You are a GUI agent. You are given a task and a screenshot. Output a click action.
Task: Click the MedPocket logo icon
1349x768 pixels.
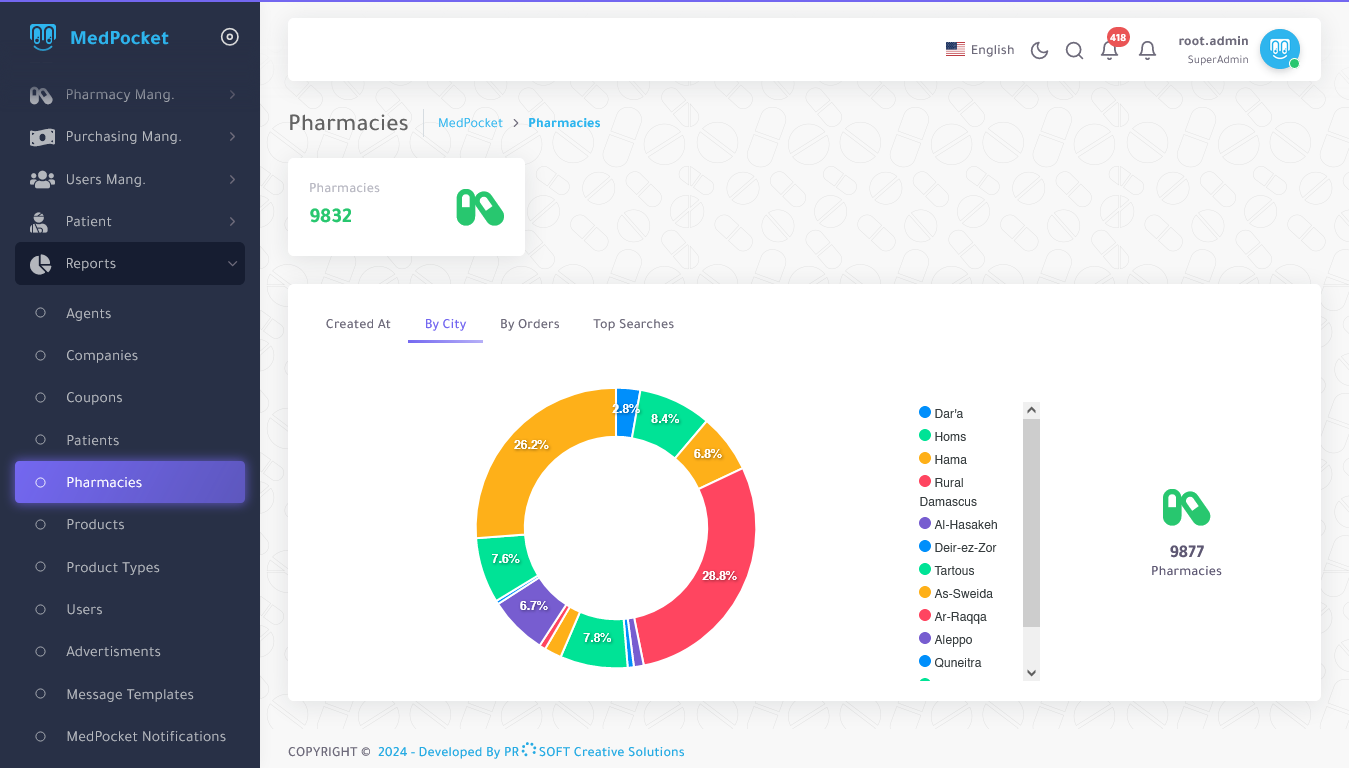(x=43, y=38)
